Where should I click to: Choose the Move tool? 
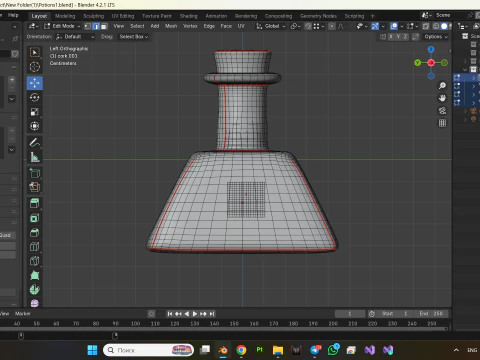35,83
